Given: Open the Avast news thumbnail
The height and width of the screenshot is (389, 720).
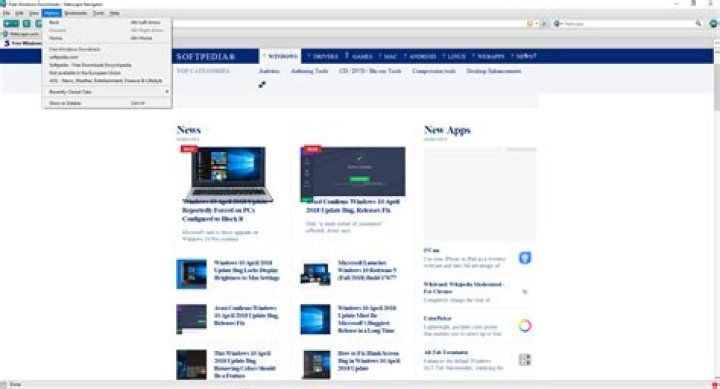Looking at the screenshot, I should pos(353,172).
